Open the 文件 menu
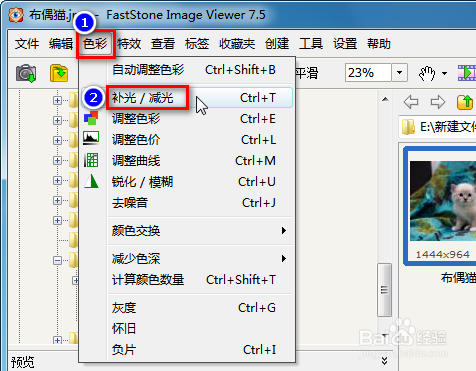The height and width of the screenshot is (371, 476). click(x=27, y=44)
